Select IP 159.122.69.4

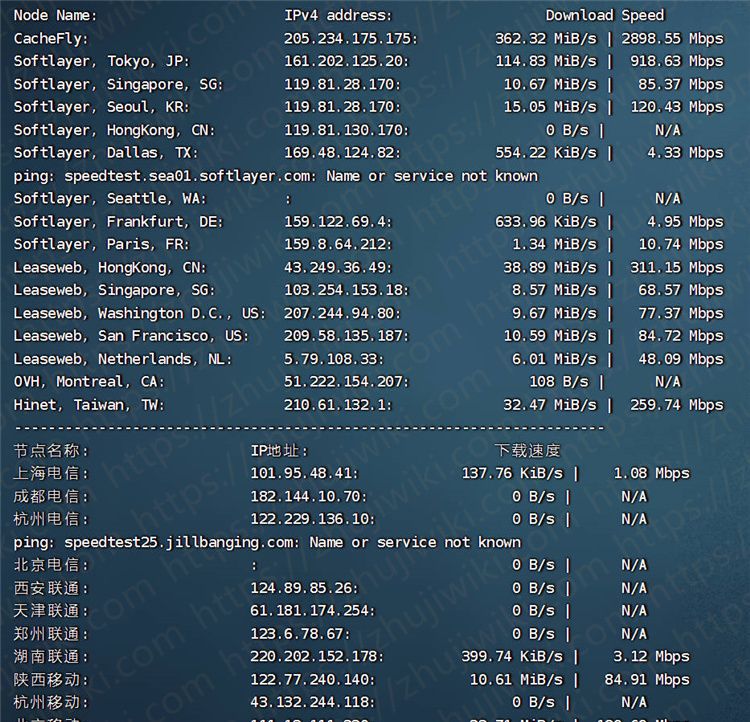coord(338,222)
